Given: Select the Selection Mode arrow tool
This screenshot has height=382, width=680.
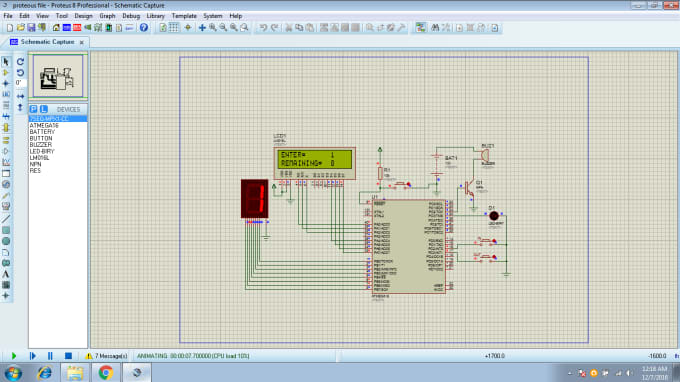Looking at the screenshot, I should (6, 62).
